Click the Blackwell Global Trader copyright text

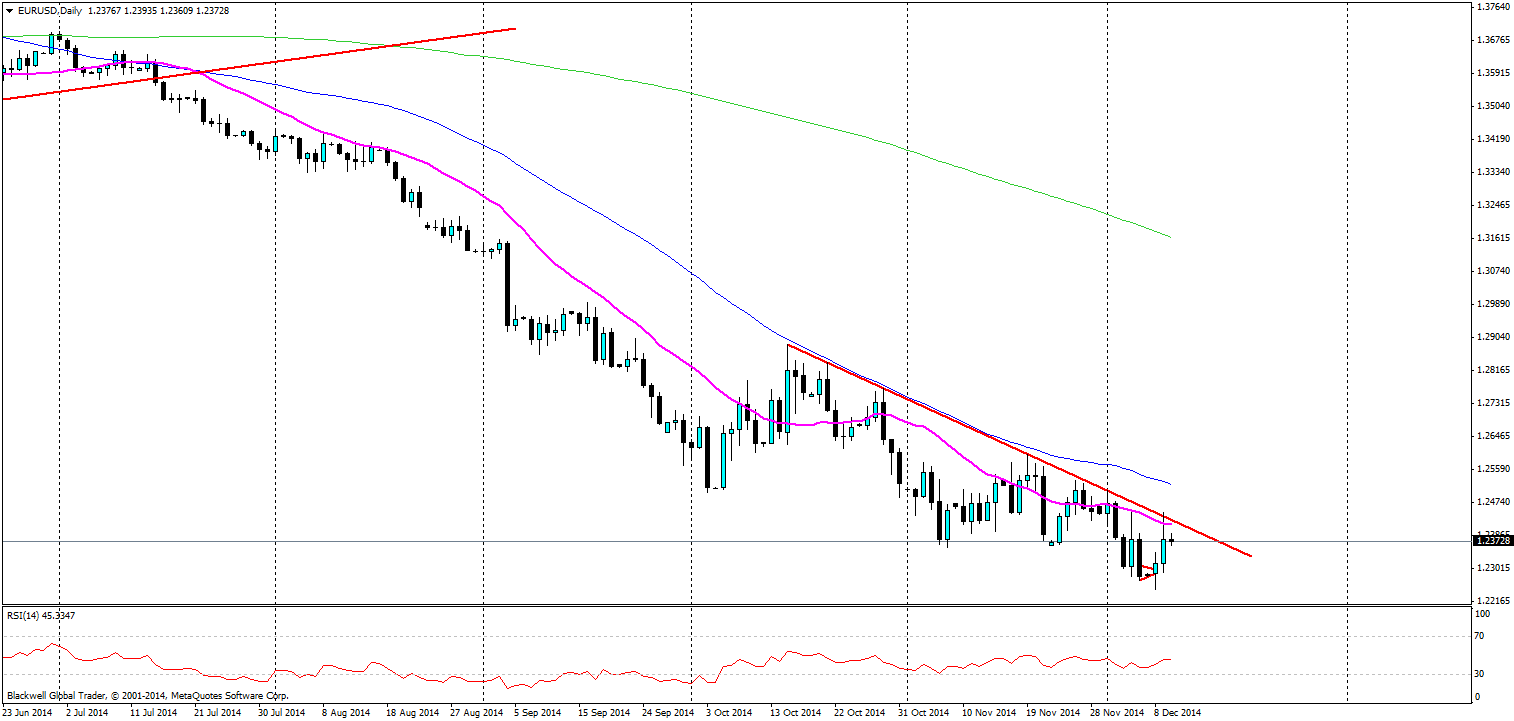(x=148, y=695)
